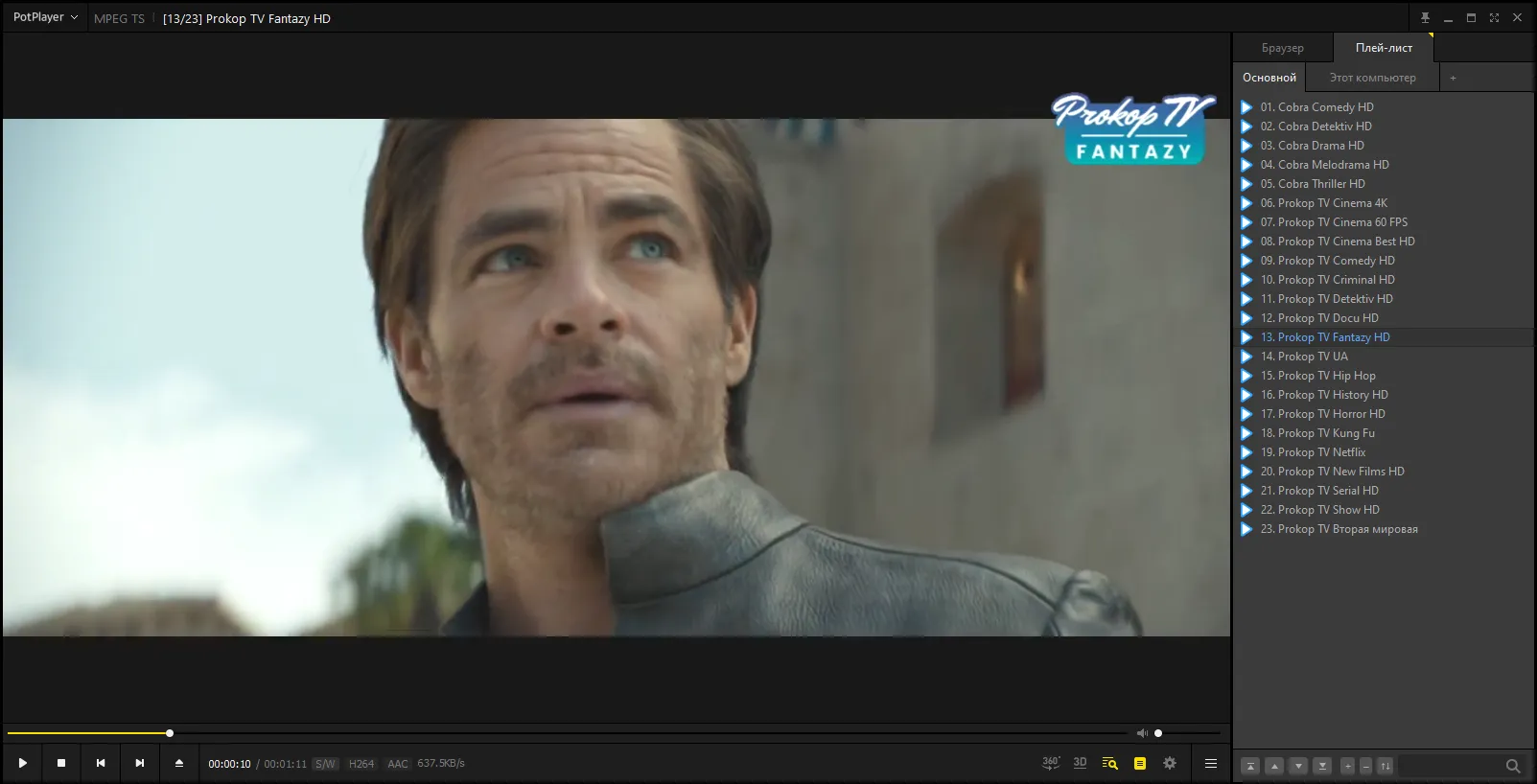The image size is (1537, 784).
Task: Select 02. Cobra Detektiv HD channel
Action: [1384, 127]
